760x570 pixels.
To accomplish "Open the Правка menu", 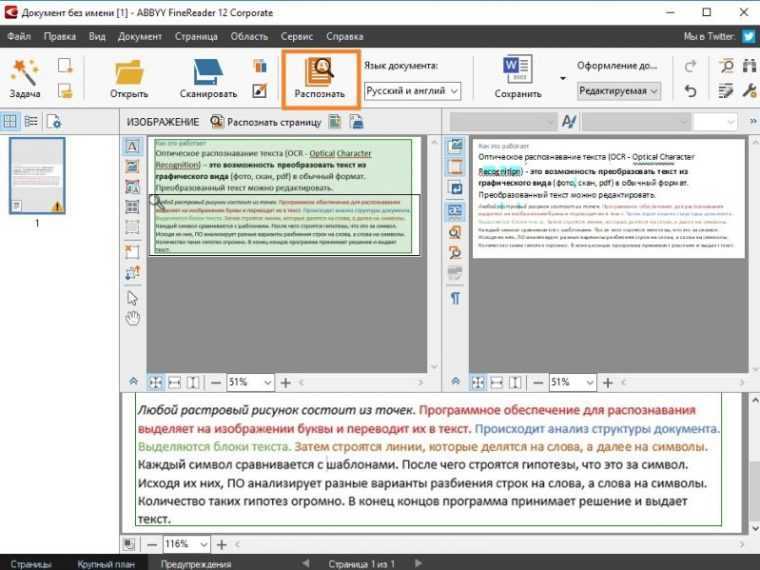I will [x=60, y=36].
